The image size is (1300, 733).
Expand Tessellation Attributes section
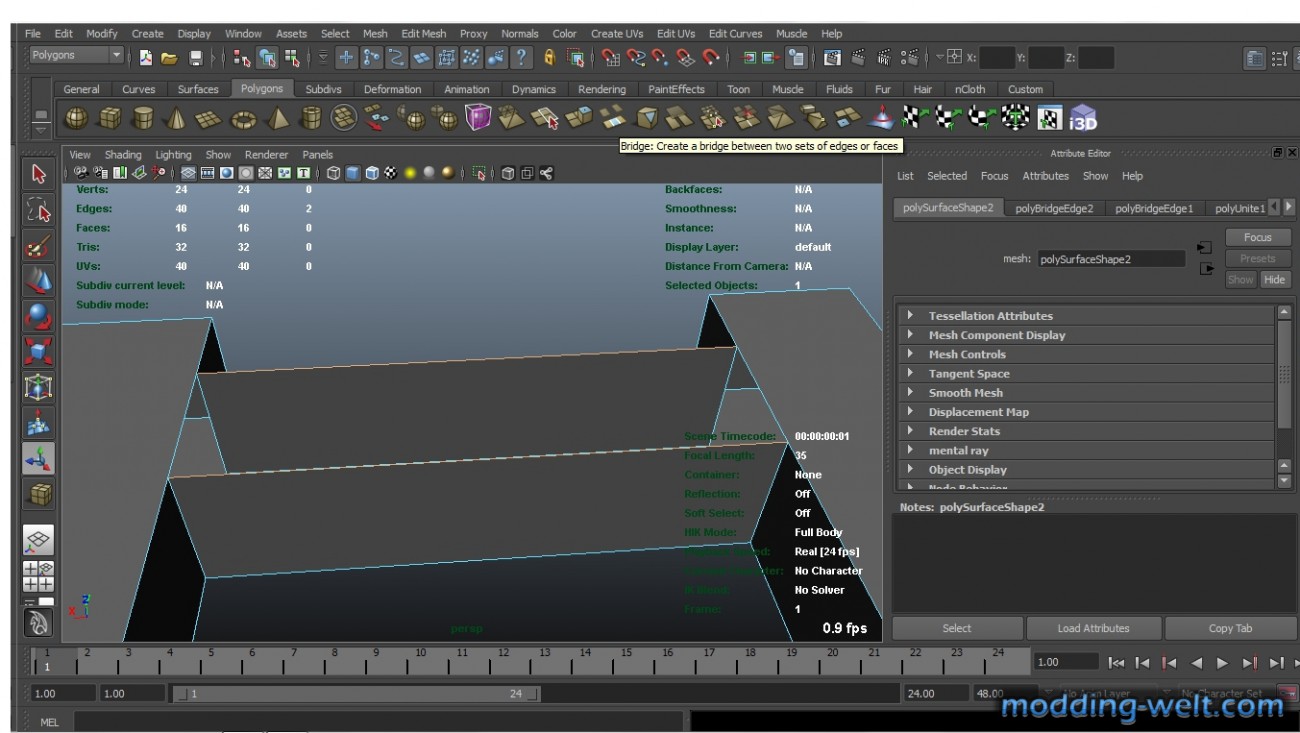click(x=1085, y=316)
